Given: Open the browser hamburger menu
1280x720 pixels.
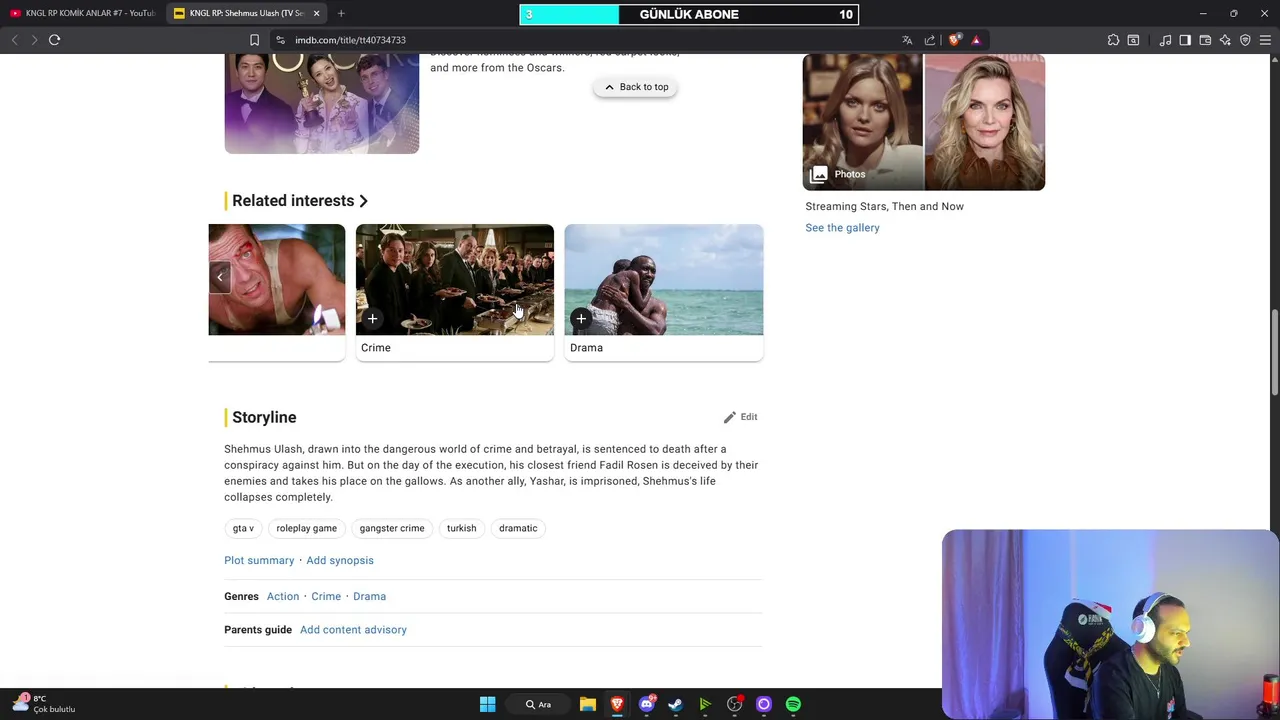Looking at the screenshot, I should pos(1265,40).
